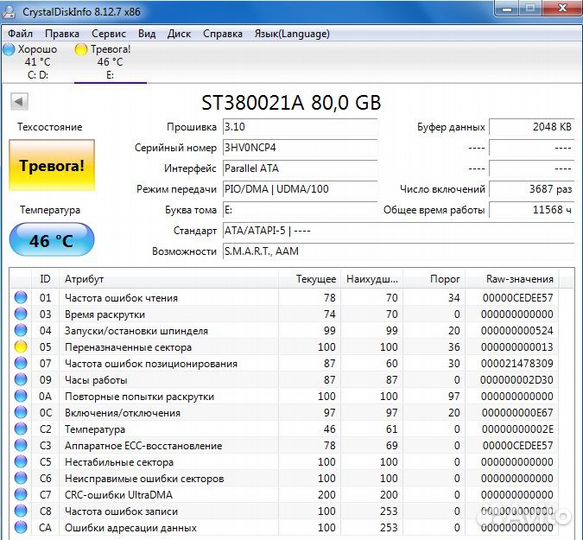Click the transfer mode field PIO/DMA | UDMA/100
The image size is (583, 540).
[x=300, y=189]
